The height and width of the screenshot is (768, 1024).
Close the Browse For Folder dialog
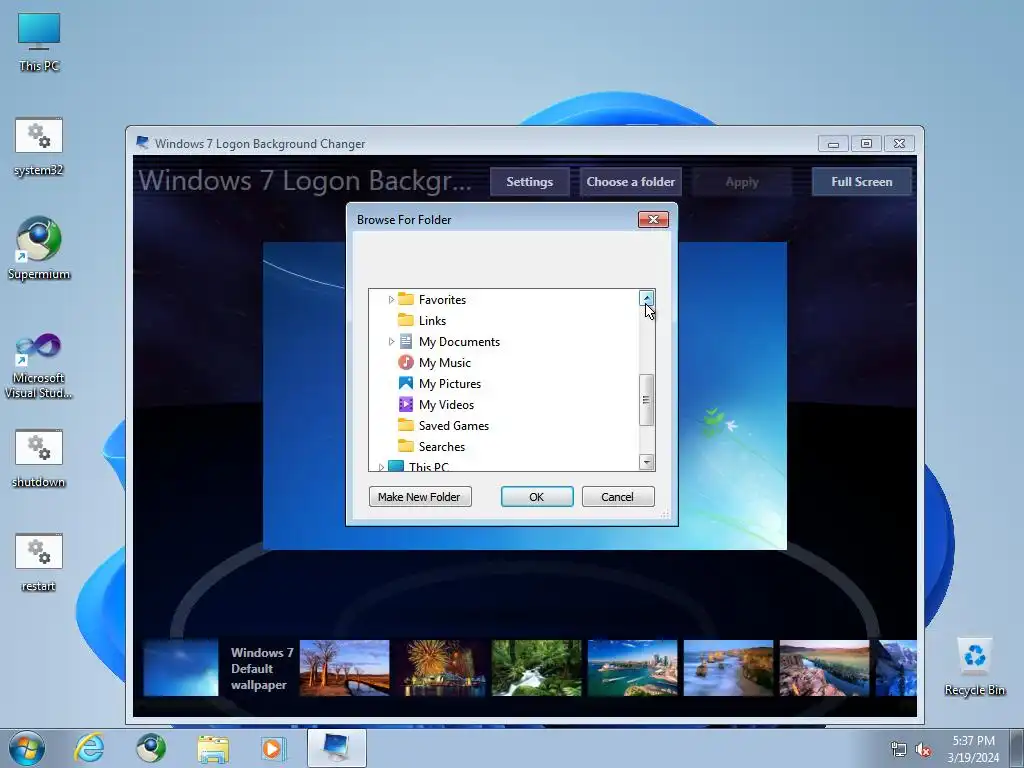point(653,219)
